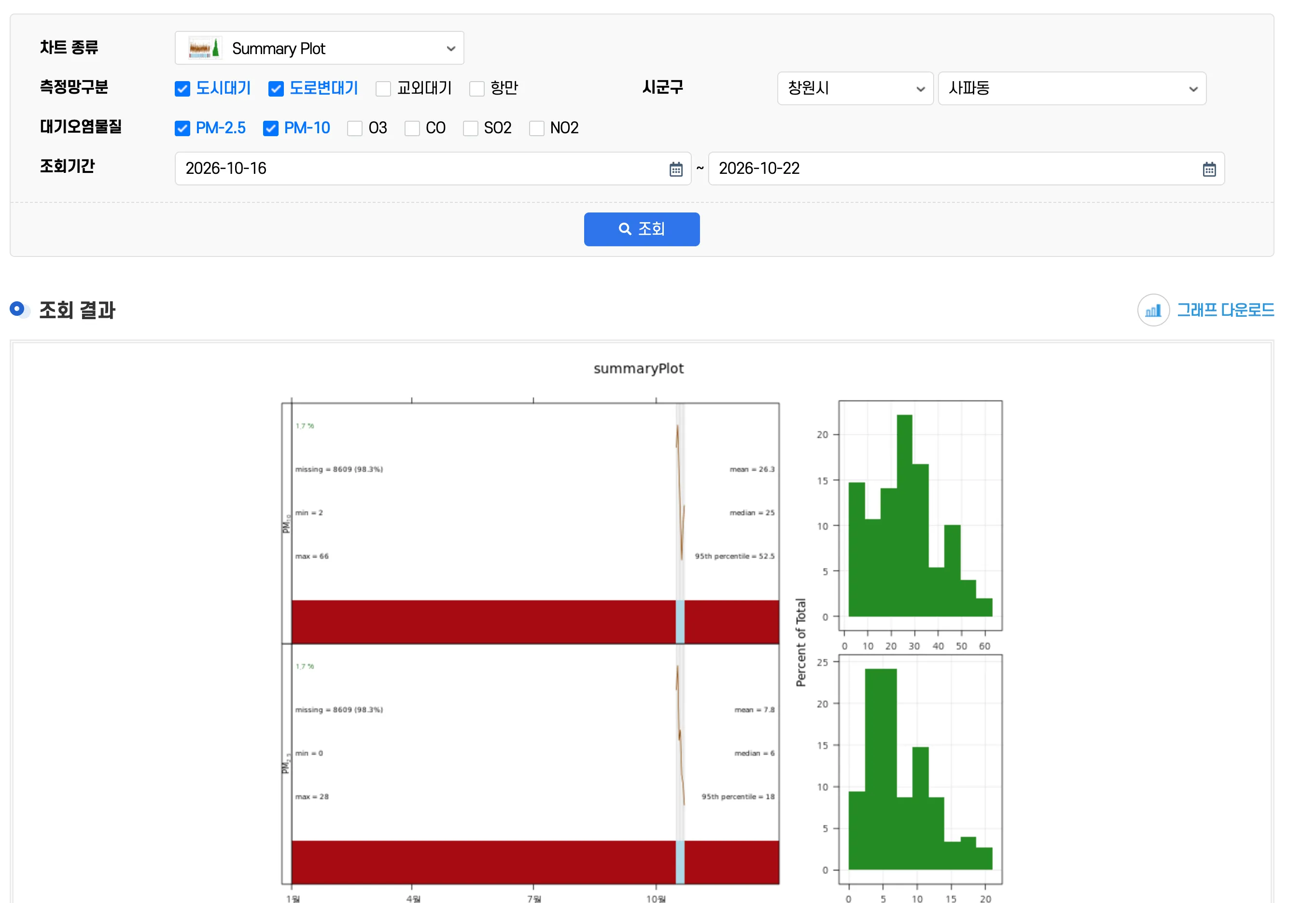The height and width of the screenshot is (903, 1316).
Task: Click the 'max = 66' statistic text
Action: click(x=311, y=556)
